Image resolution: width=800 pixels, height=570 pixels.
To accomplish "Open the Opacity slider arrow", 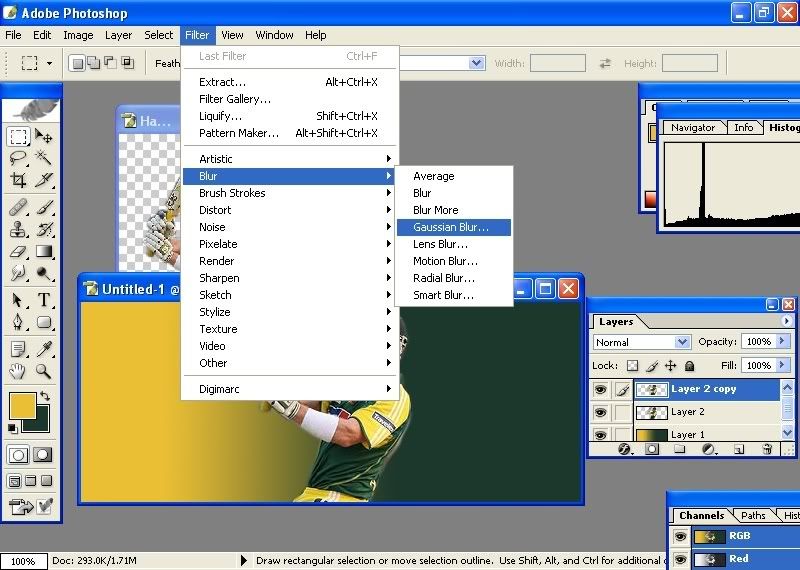I will 782,341.
